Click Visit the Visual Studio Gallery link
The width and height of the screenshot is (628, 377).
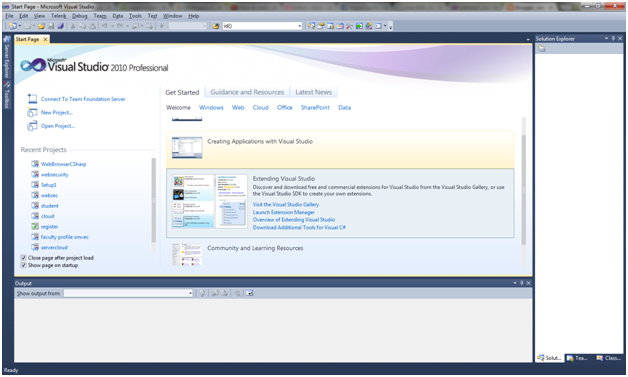(286, 204)
